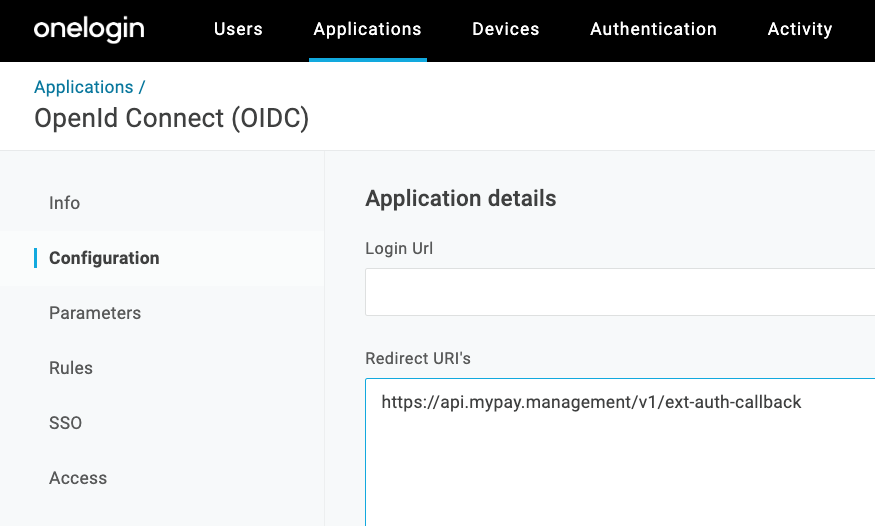Select the Info sidebar tab
This screenshot has width=875, height=526.
click(64, 203)
